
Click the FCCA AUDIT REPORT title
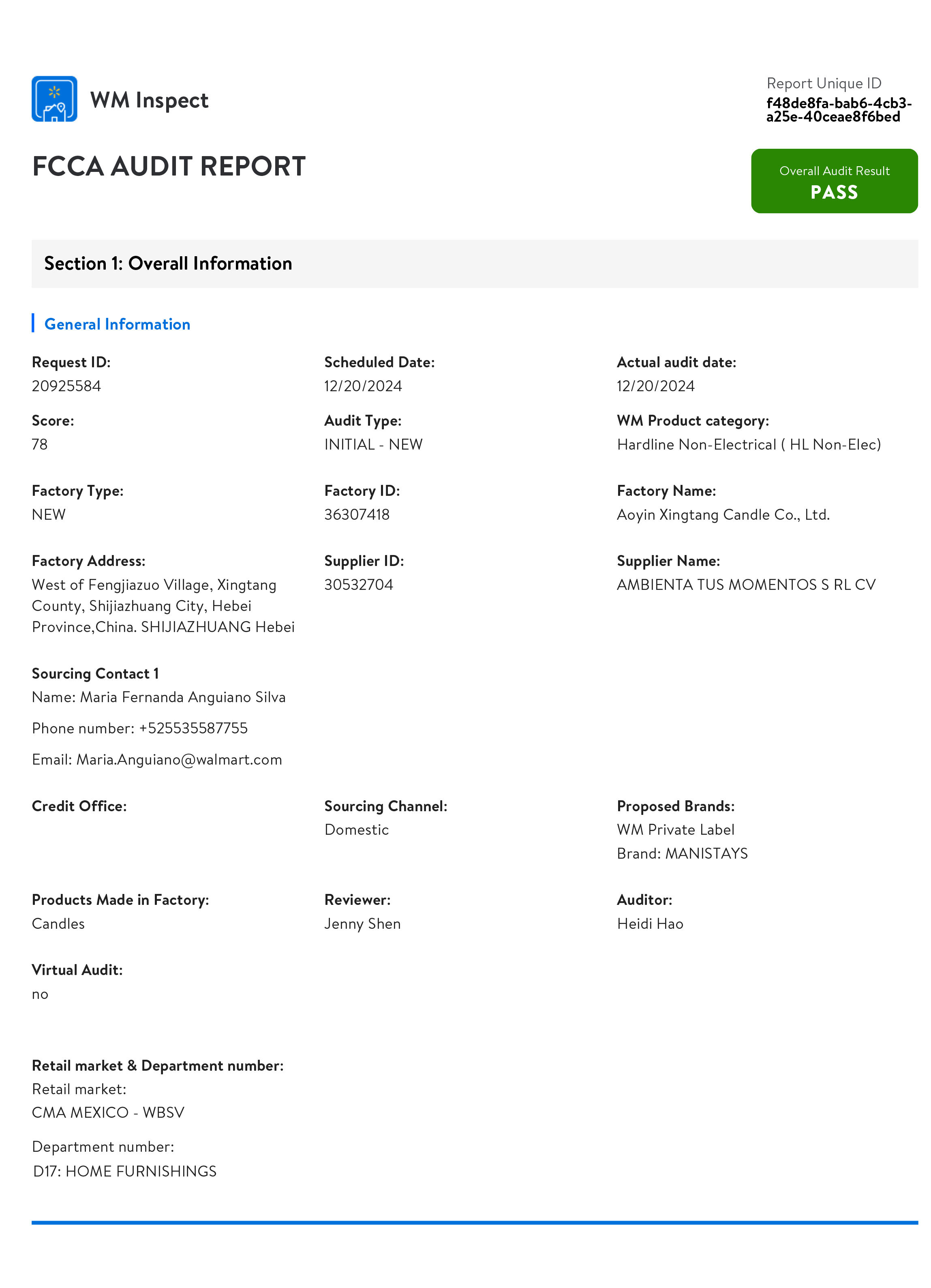(169, 166)
